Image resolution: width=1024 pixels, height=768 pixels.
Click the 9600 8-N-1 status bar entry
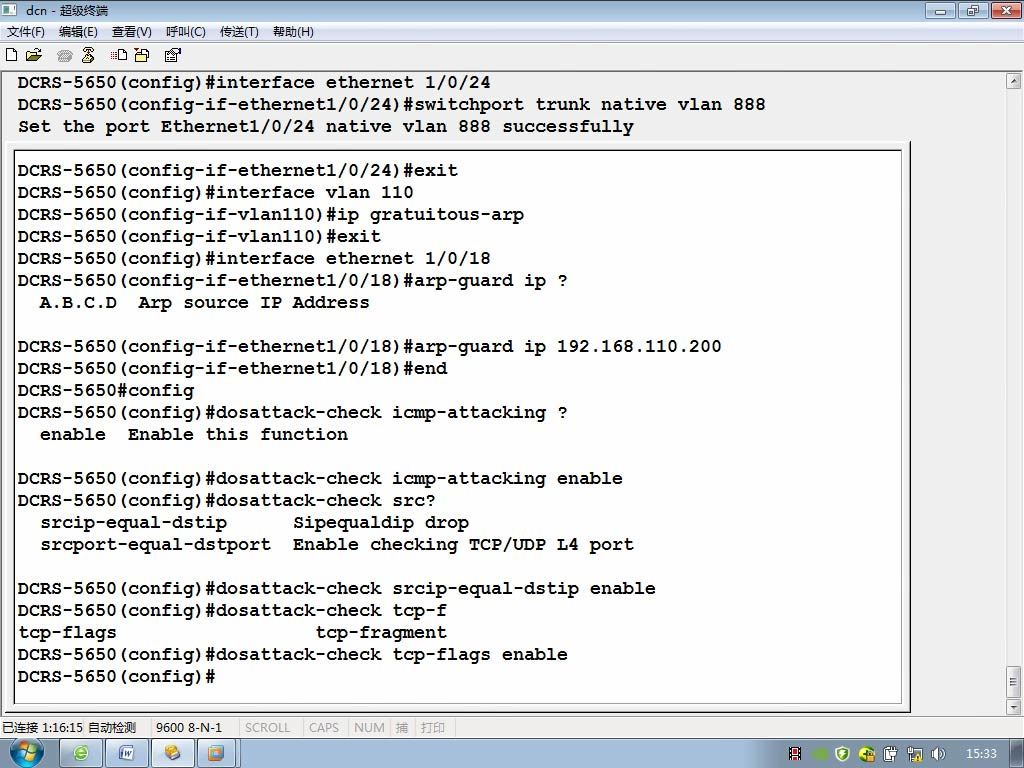tap(189, 728)
